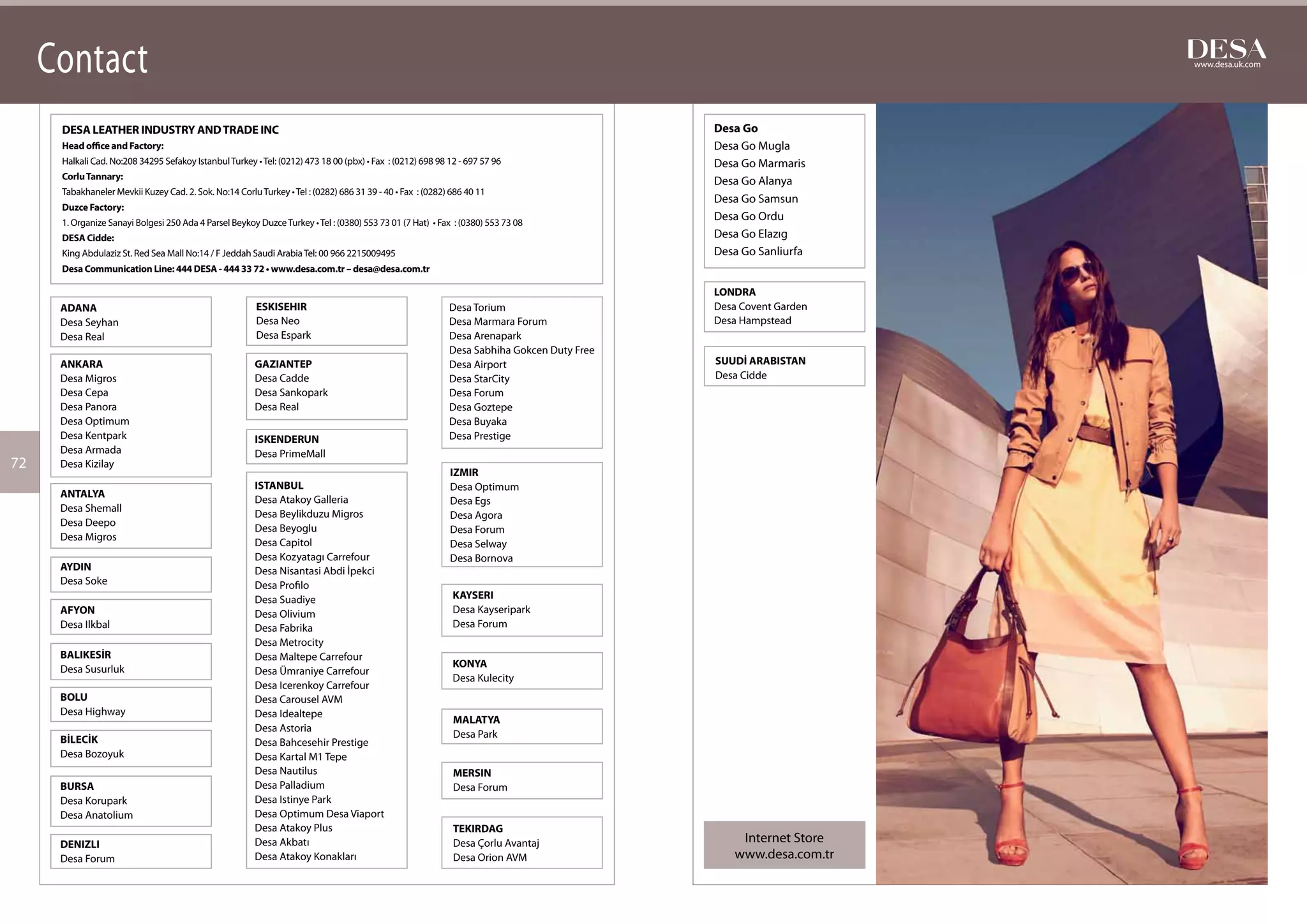Click Desa Soke under AYDIN
The height and width of the screenshot is (924, 1307).
pos(84,581)
